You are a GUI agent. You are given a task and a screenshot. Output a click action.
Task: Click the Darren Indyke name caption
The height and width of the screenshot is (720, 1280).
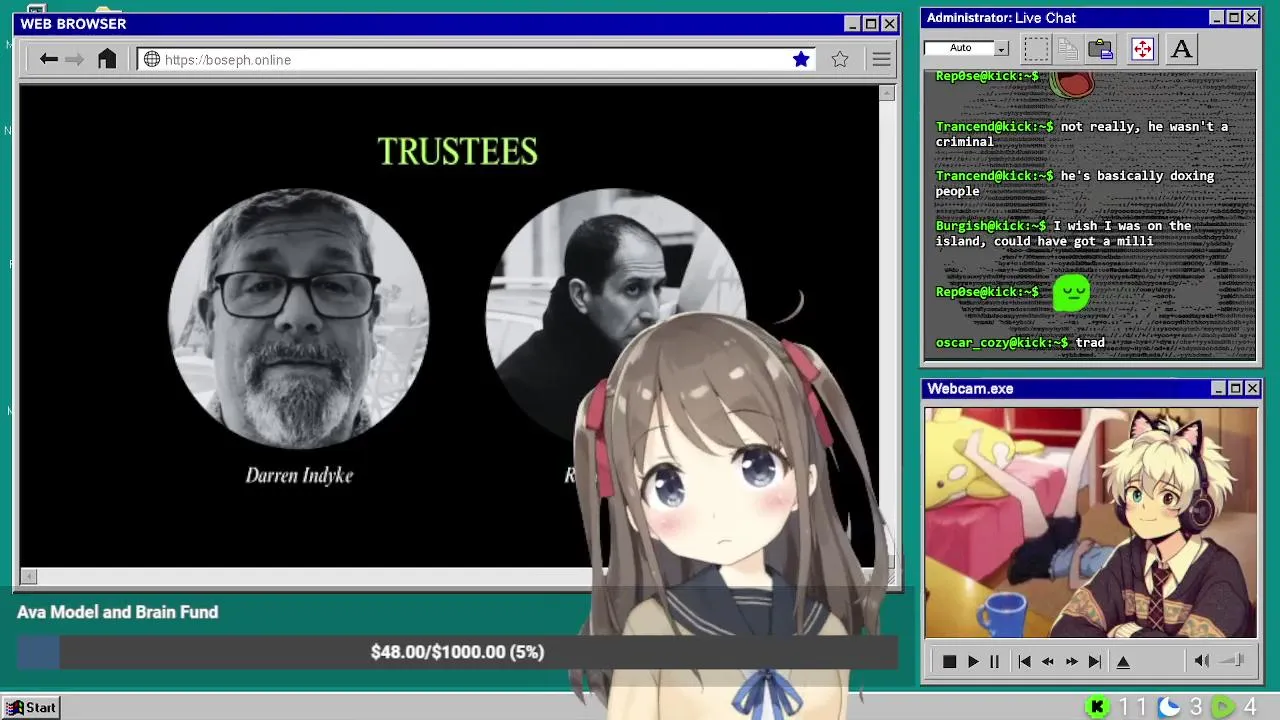click(299, 475)
